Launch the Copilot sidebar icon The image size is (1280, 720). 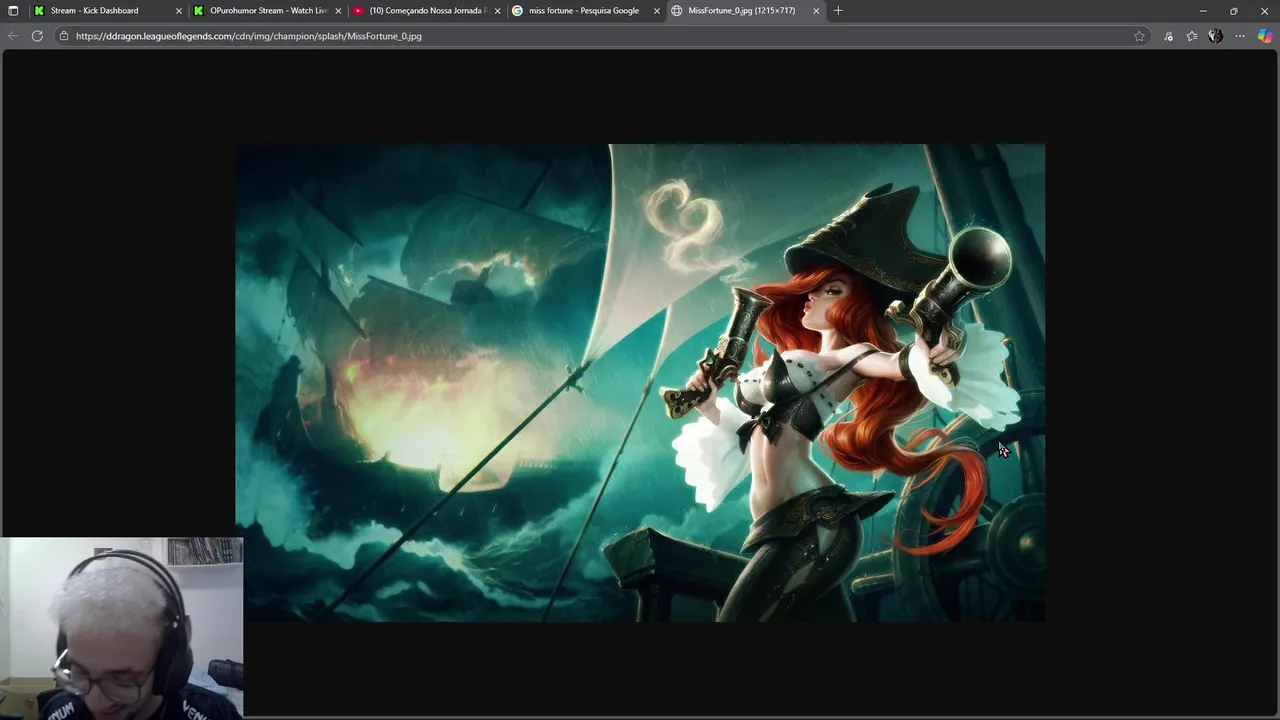[x=1265, y=36]
